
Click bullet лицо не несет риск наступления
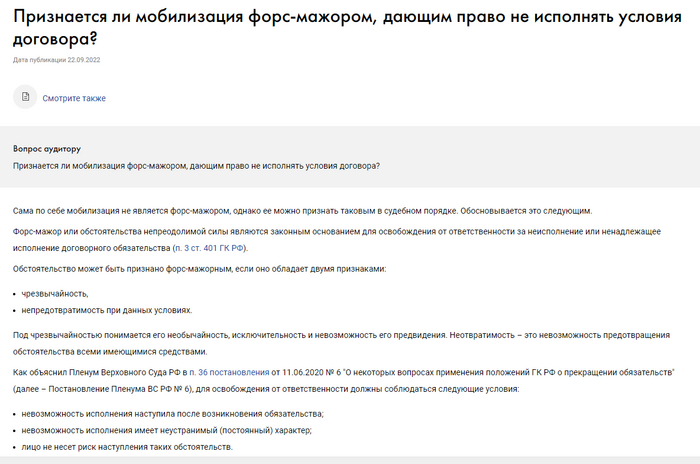127,447
